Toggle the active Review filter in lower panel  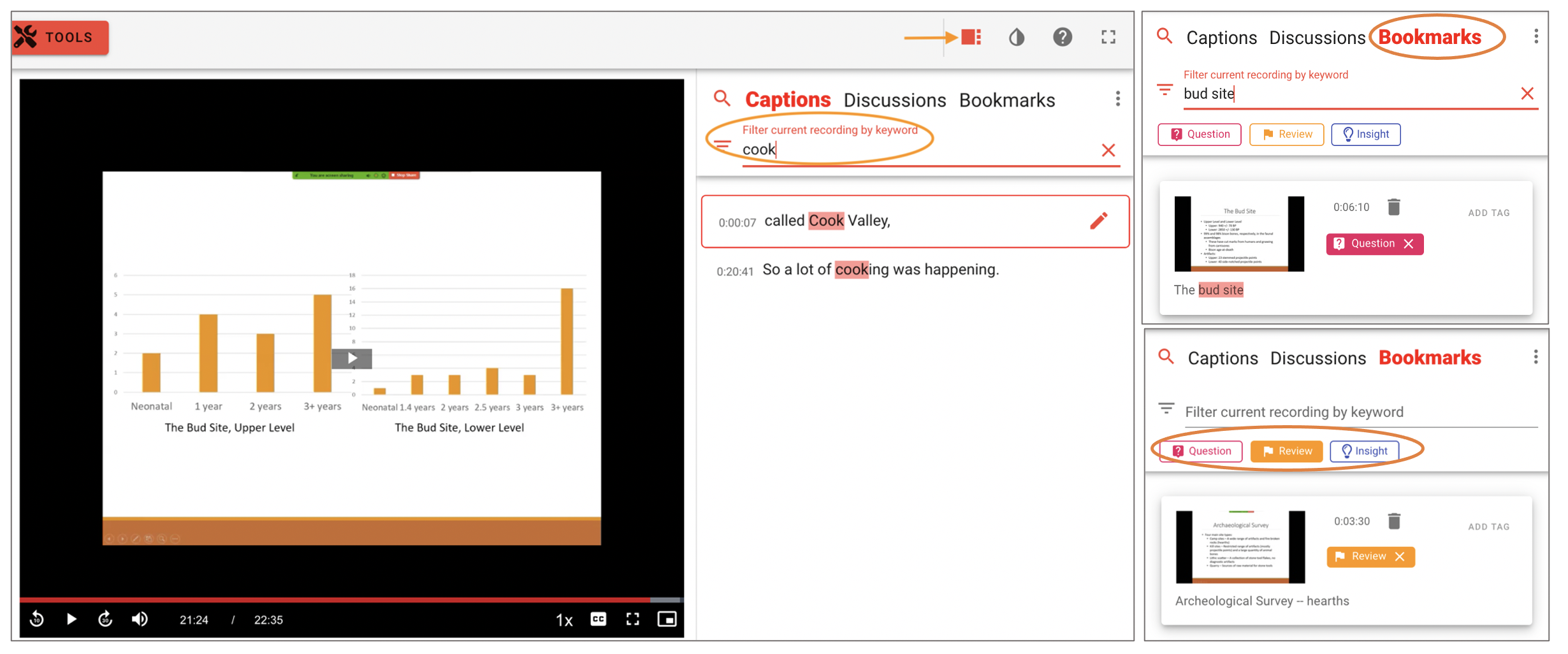pos(1286,451)
